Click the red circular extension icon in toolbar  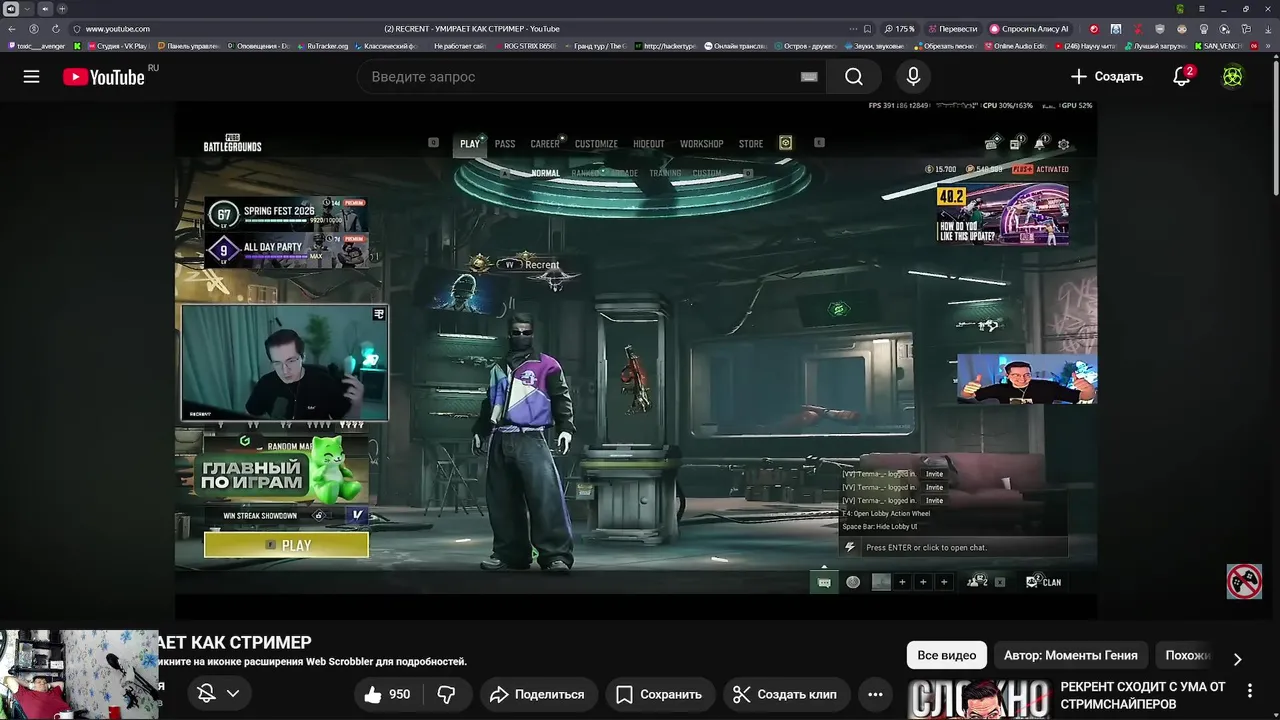(x=1093, y=29)
